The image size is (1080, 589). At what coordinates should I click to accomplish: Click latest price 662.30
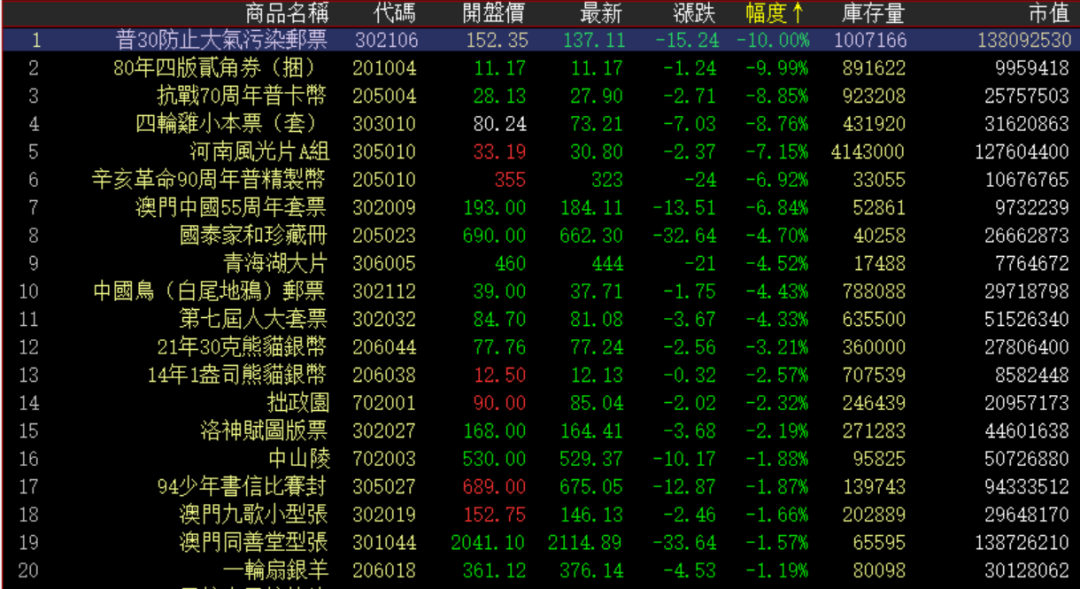[x=591, y=236]
